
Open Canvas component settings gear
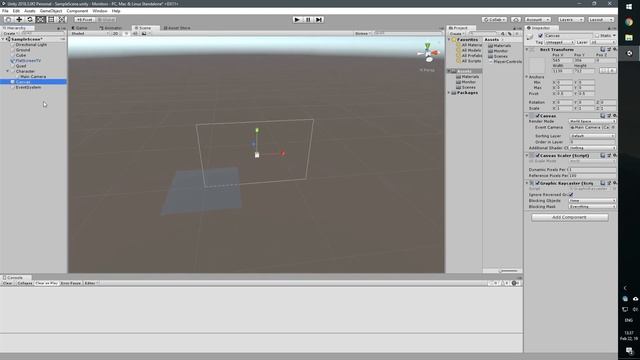(x=614, y=116)
